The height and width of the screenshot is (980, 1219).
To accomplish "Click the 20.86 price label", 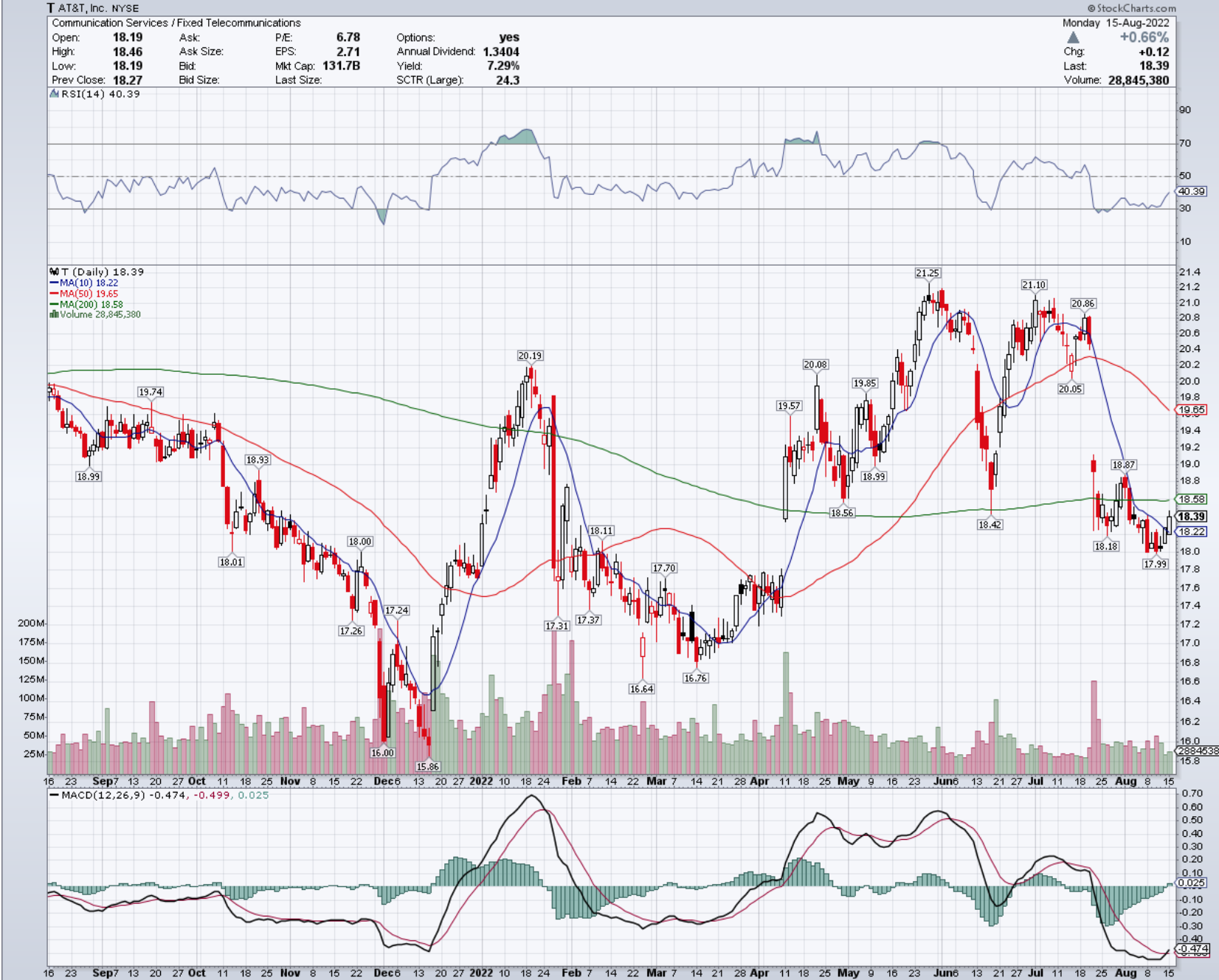I will point(1083,303).
